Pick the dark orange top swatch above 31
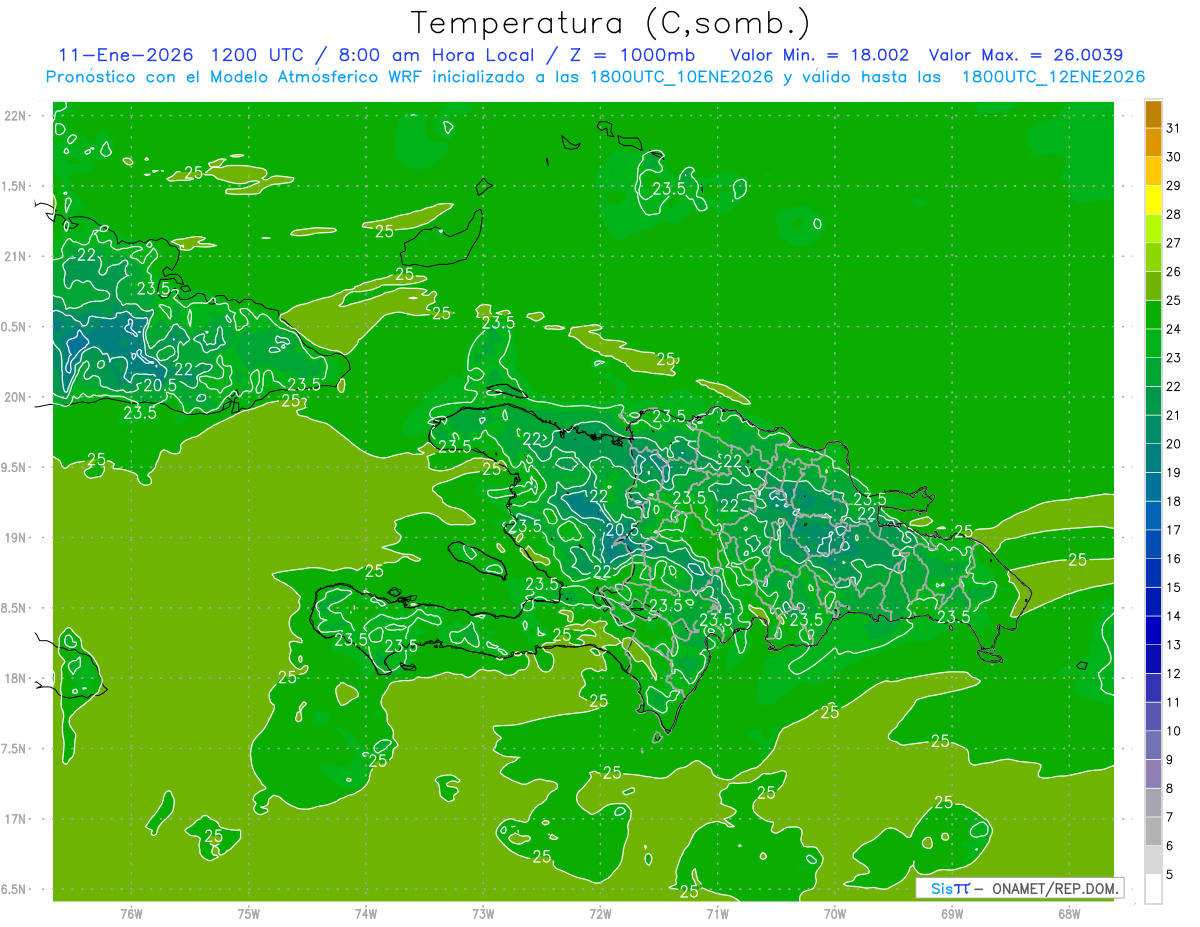 click(1153, 113)
